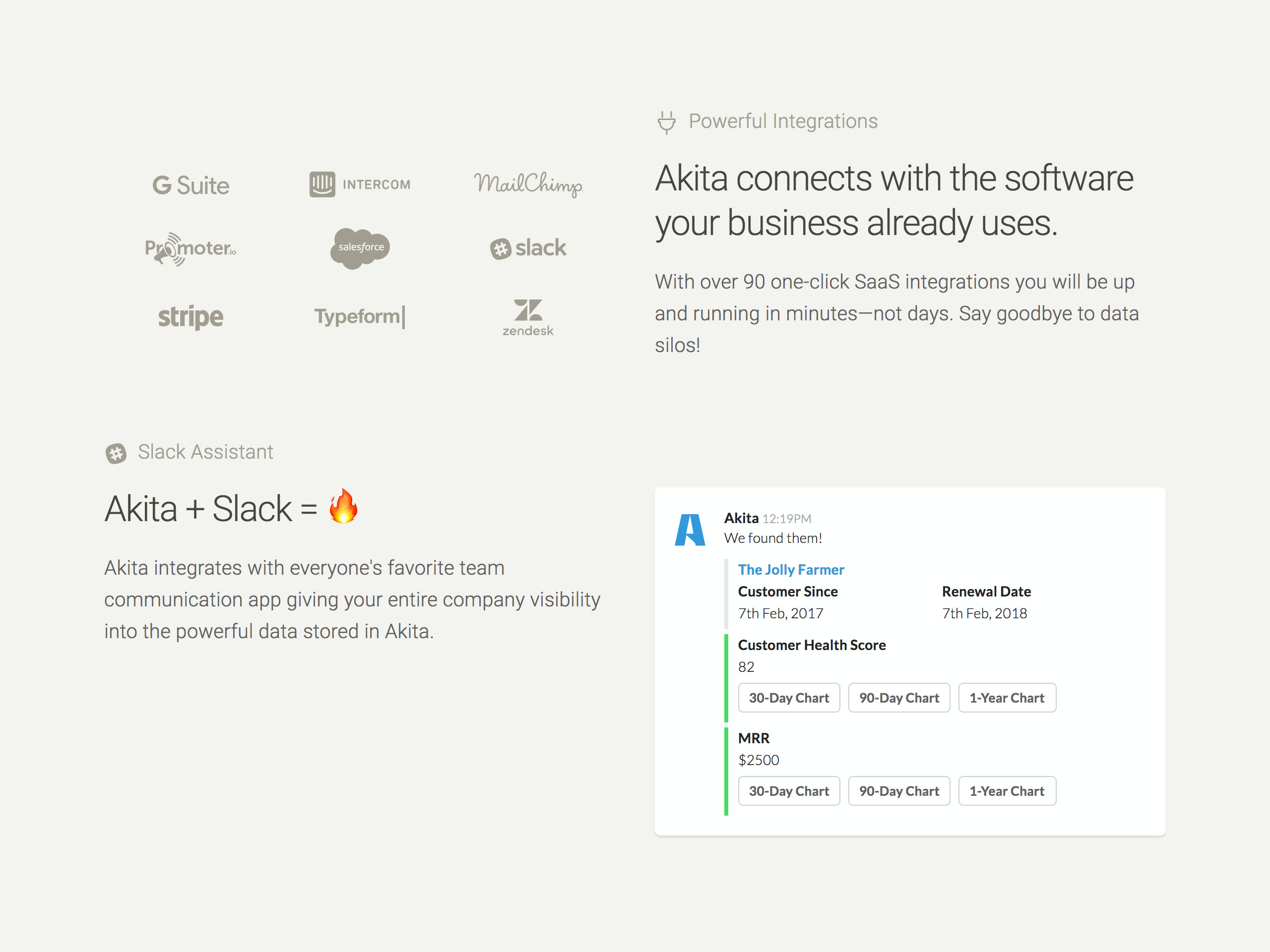Click 1-Year Chart under MRR

(x=1007, y=791)
